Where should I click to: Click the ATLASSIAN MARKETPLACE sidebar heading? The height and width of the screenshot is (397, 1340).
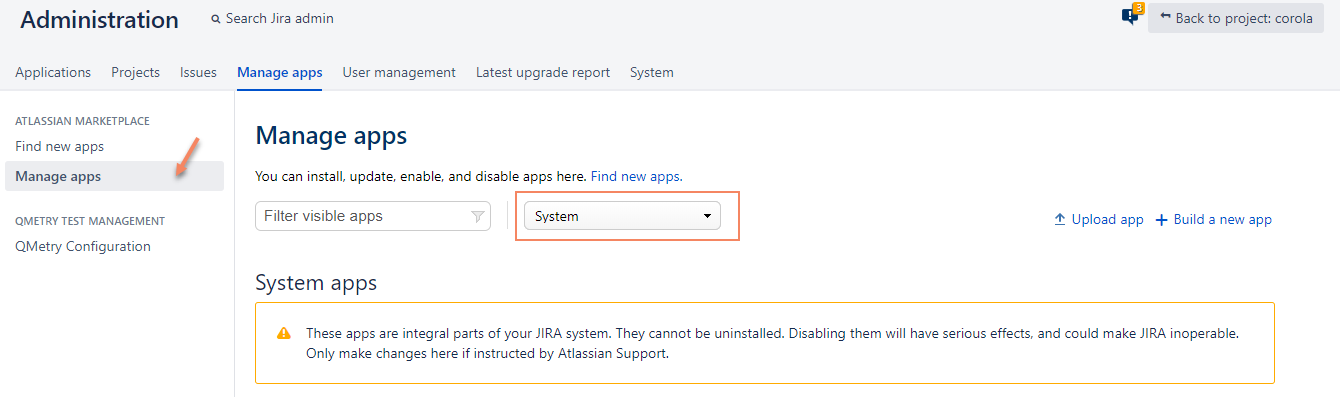click(82, 121)
